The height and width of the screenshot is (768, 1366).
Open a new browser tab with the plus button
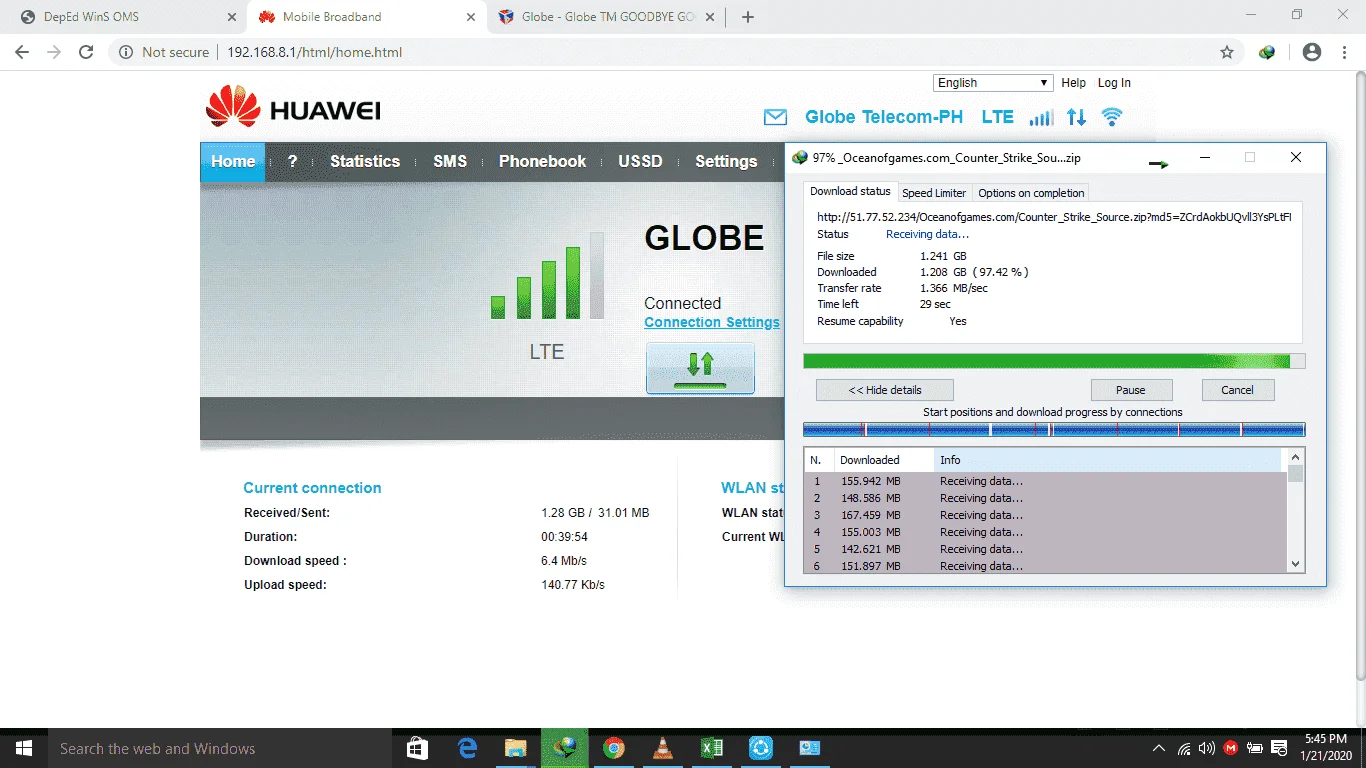click(748, 17)
